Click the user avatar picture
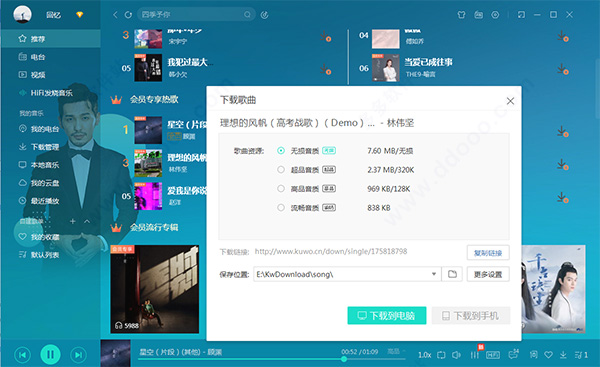Image resolution: width=600 pixels, height=367 pixels. click(22, 15)
